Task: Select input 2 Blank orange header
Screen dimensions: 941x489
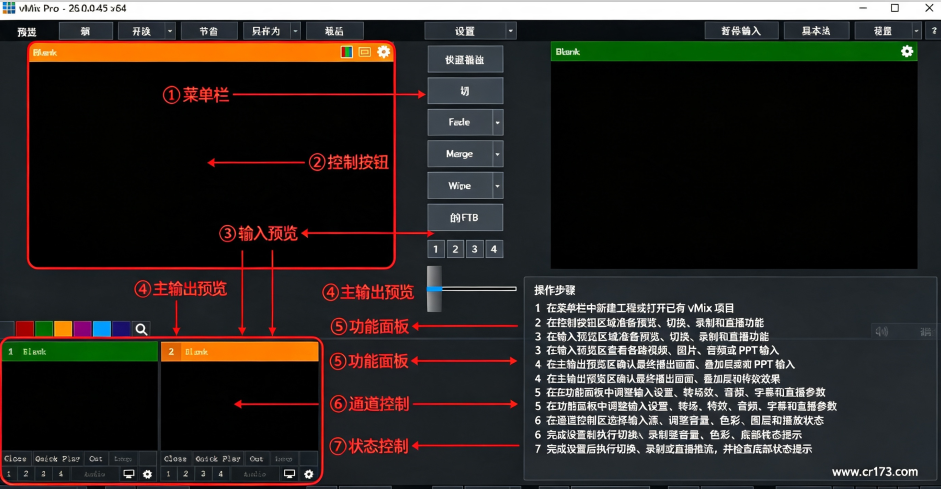Action: point(240,352)
